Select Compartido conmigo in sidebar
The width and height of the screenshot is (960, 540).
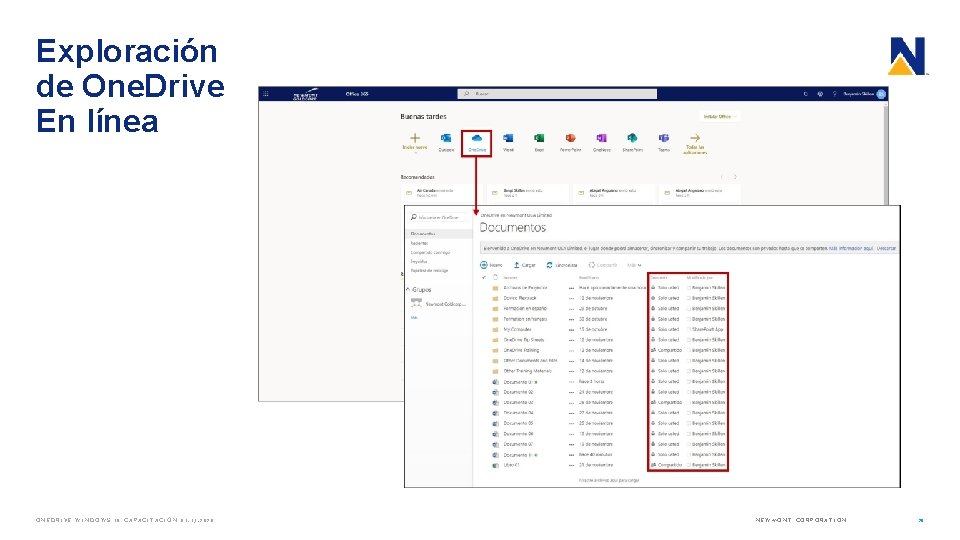tap(430, 252)
